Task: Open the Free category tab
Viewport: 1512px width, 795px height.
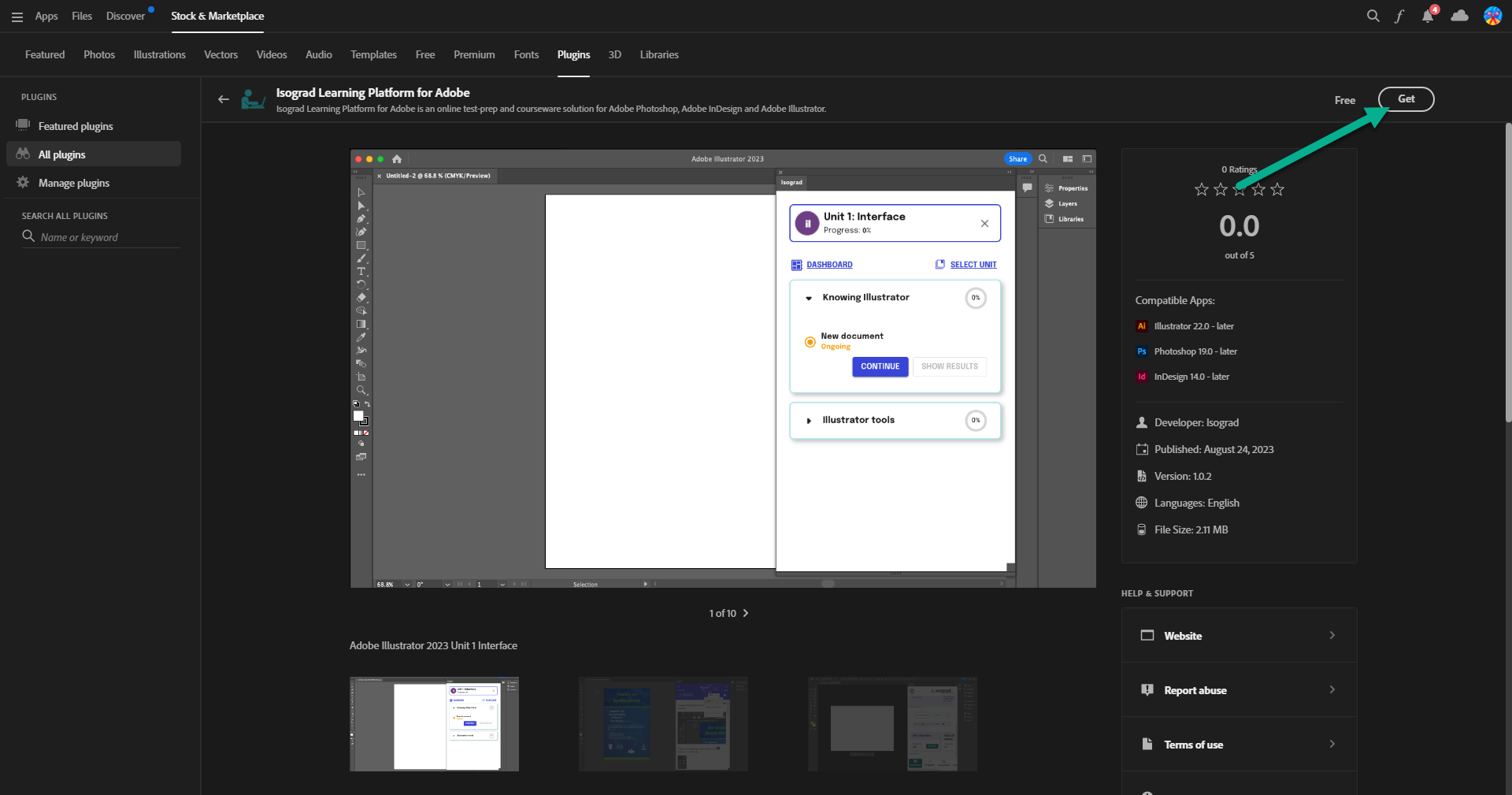Action: (425, 54)
